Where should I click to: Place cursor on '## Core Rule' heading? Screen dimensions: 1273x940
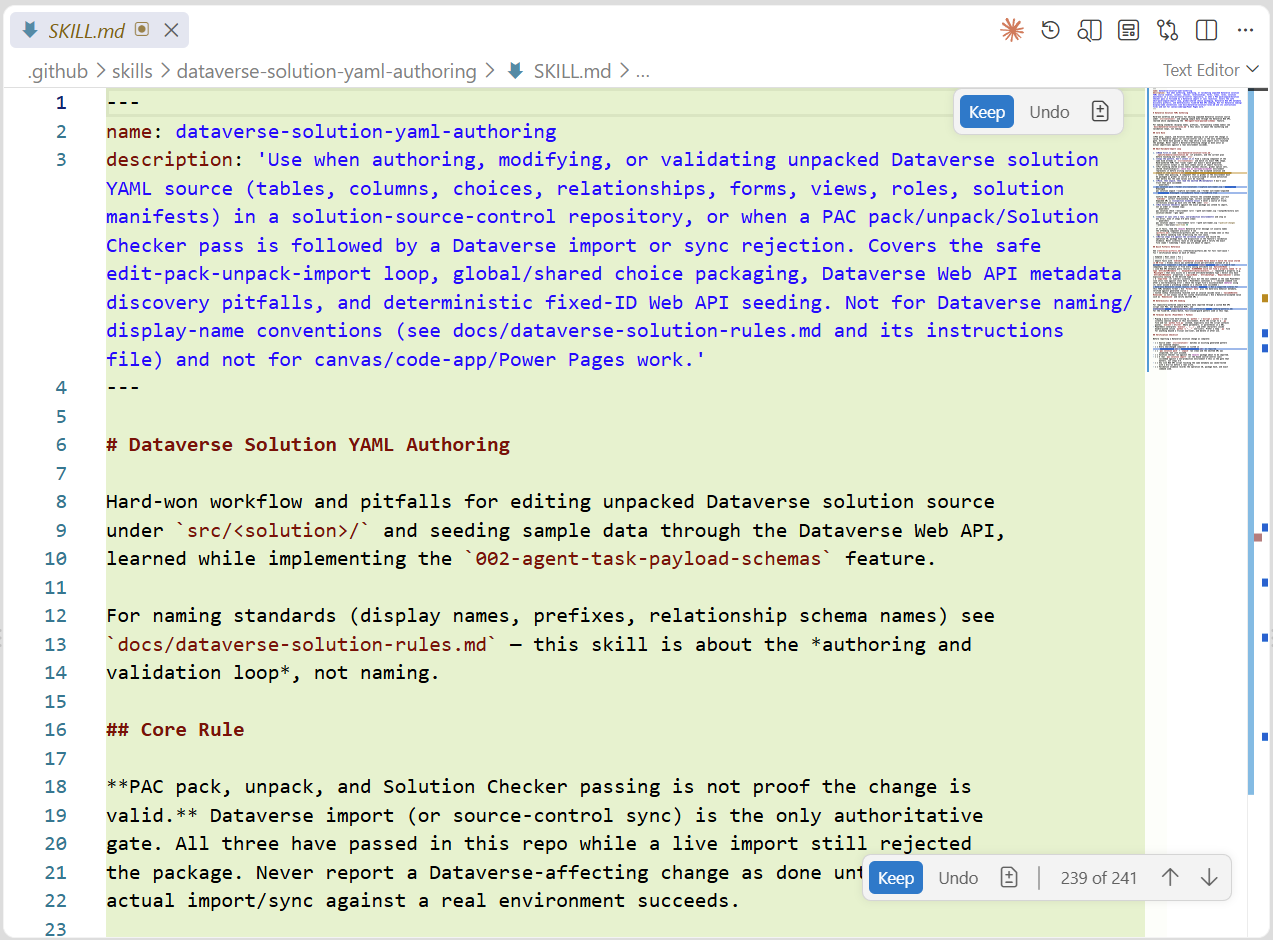(x=175, y=729)
